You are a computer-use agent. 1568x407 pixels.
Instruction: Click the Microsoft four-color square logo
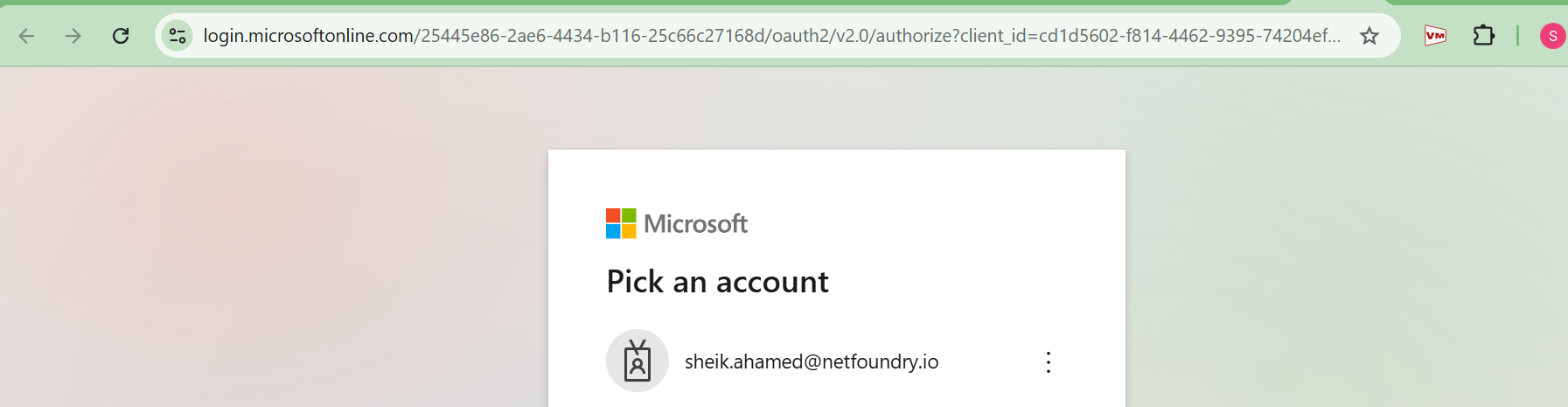[x=621, y=223]
